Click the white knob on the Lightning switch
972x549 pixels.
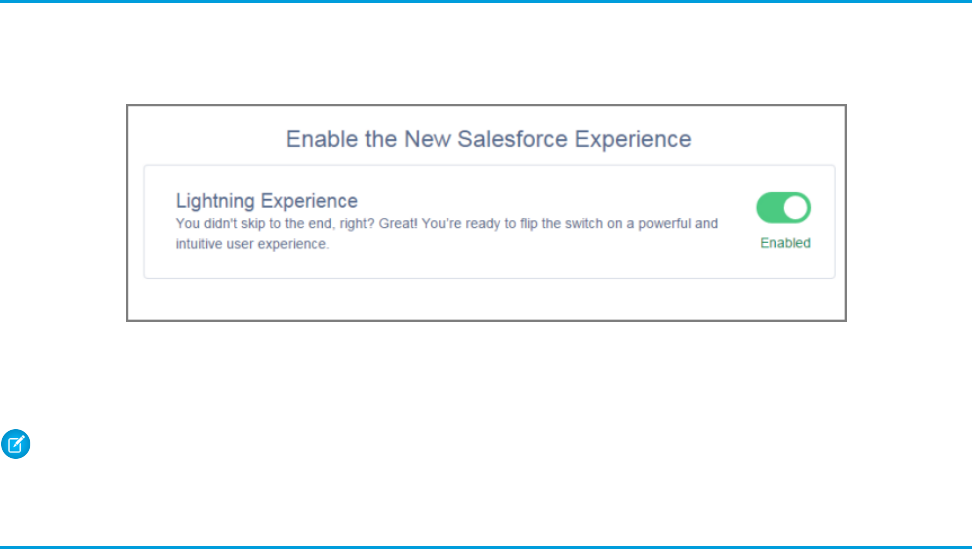tap(796, 208)
